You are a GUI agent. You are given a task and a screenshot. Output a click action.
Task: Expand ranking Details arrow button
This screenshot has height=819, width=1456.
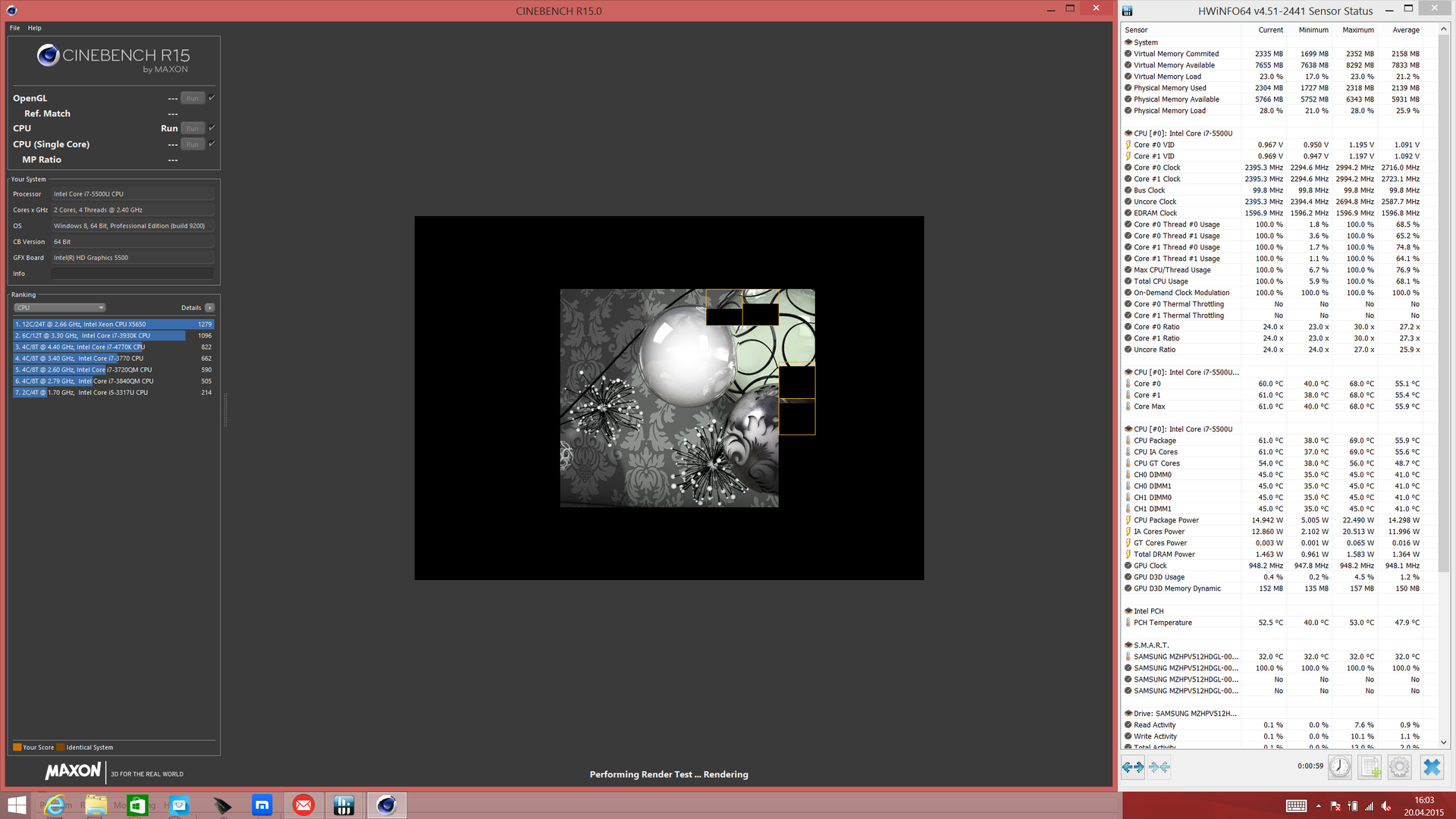coord(210,308)
